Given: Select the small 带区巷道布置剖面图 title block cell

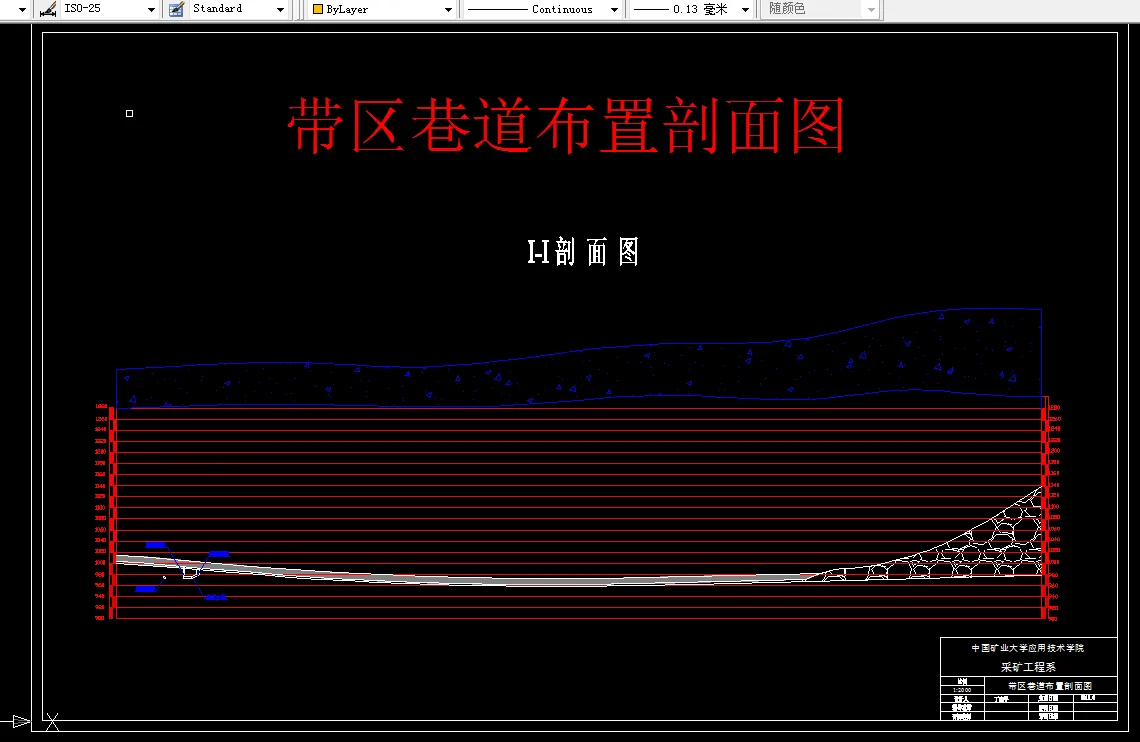Looking at the screenshot, I should point(1050,686).
